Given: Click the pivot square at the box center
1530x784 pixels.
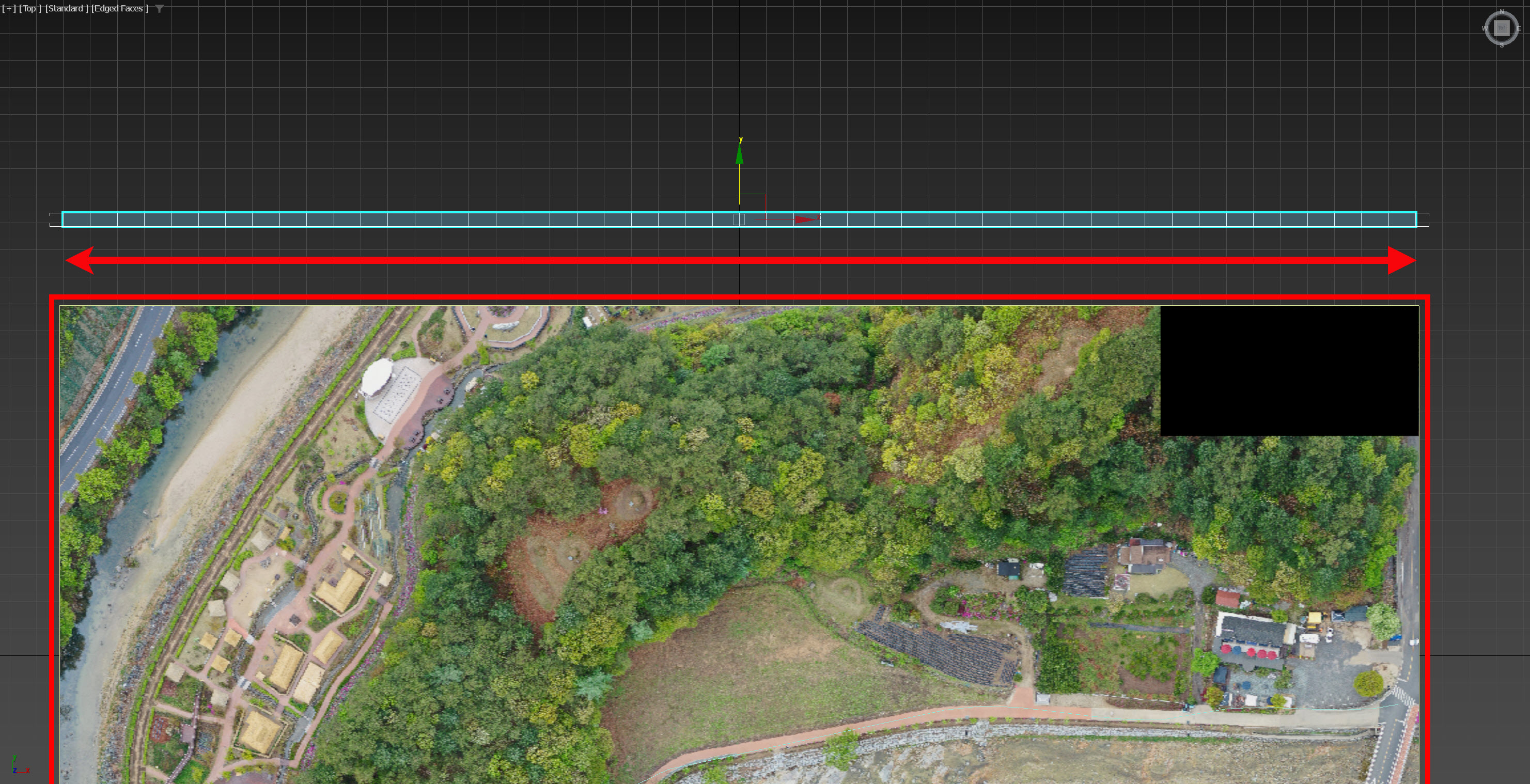Looking at the screenshot, I should [x=739, y=219].
